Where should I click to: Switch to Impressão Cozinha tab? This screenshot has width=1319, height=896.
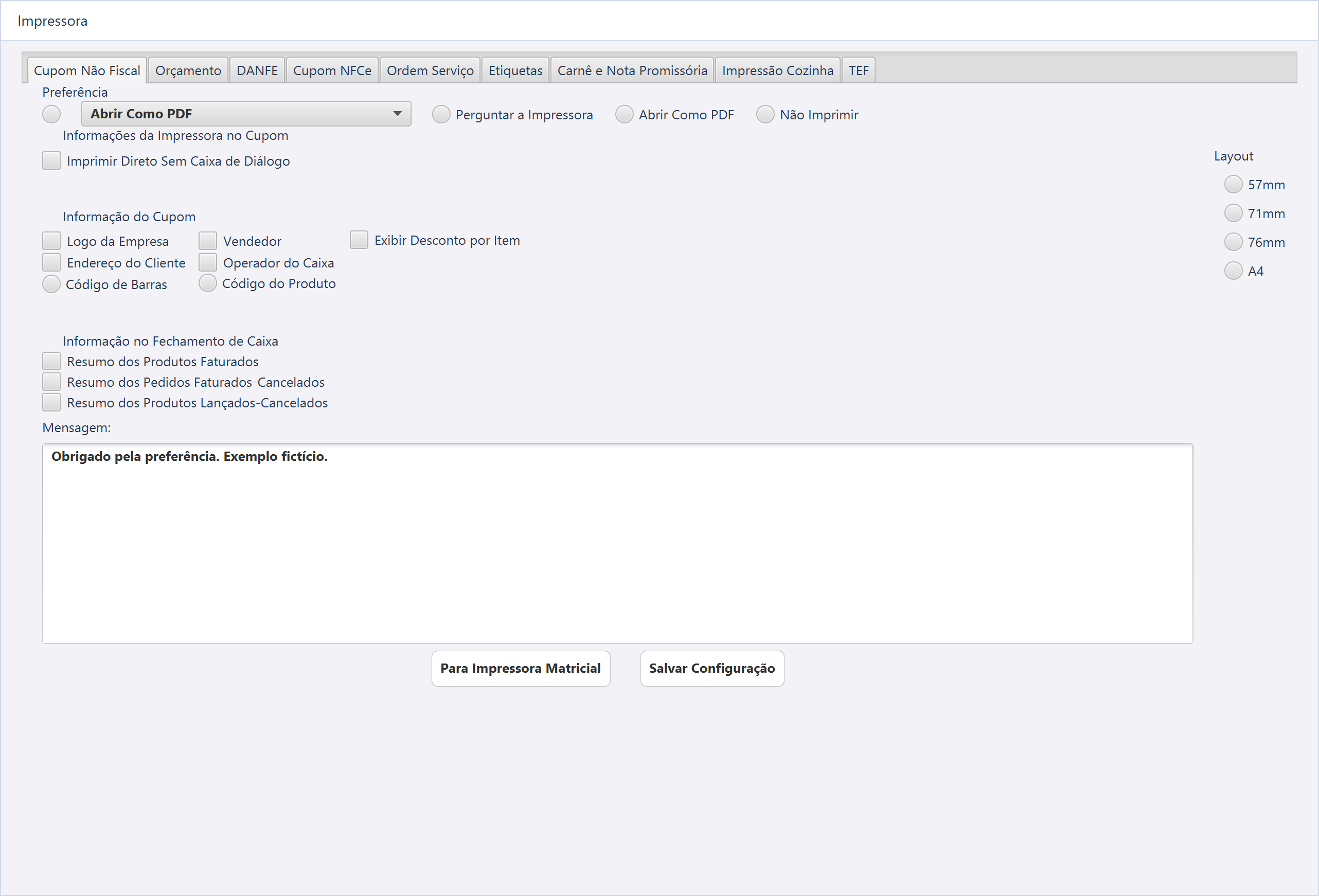777,70
